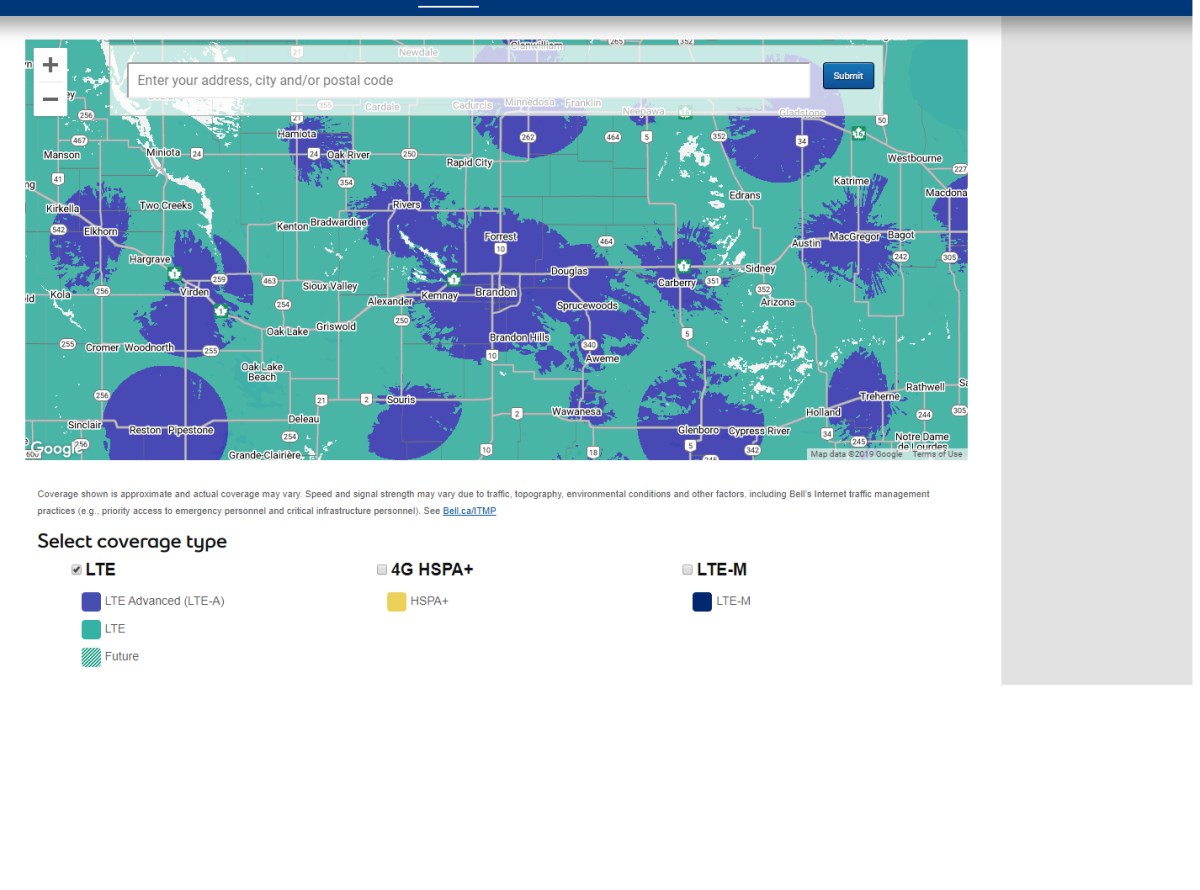Click Trans-Canada Highway shield near Kemnay
This screenshot has height=890, width=1200.
click(454, 279)
